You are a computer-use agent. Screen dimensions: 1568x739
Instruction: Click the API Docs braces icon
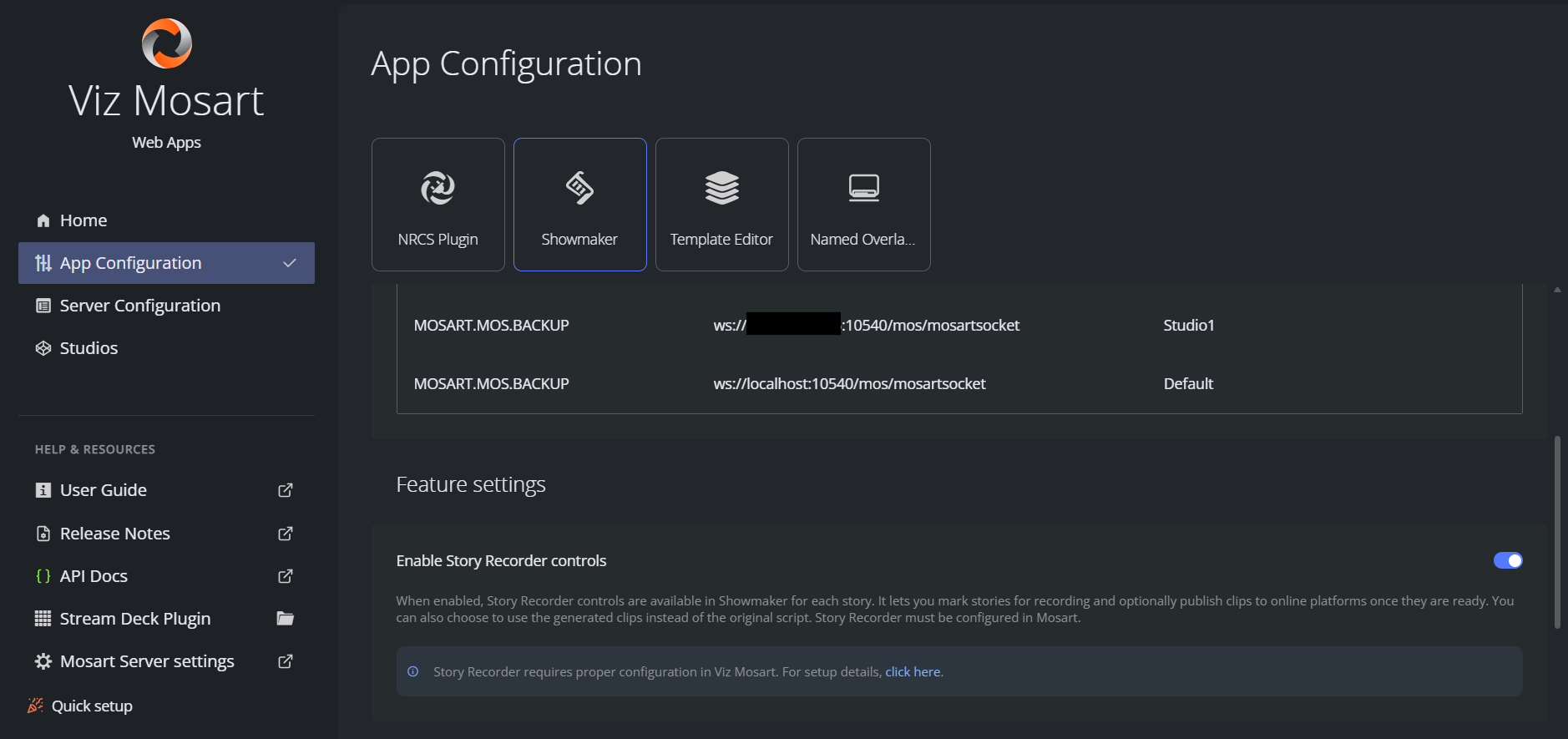43,576
